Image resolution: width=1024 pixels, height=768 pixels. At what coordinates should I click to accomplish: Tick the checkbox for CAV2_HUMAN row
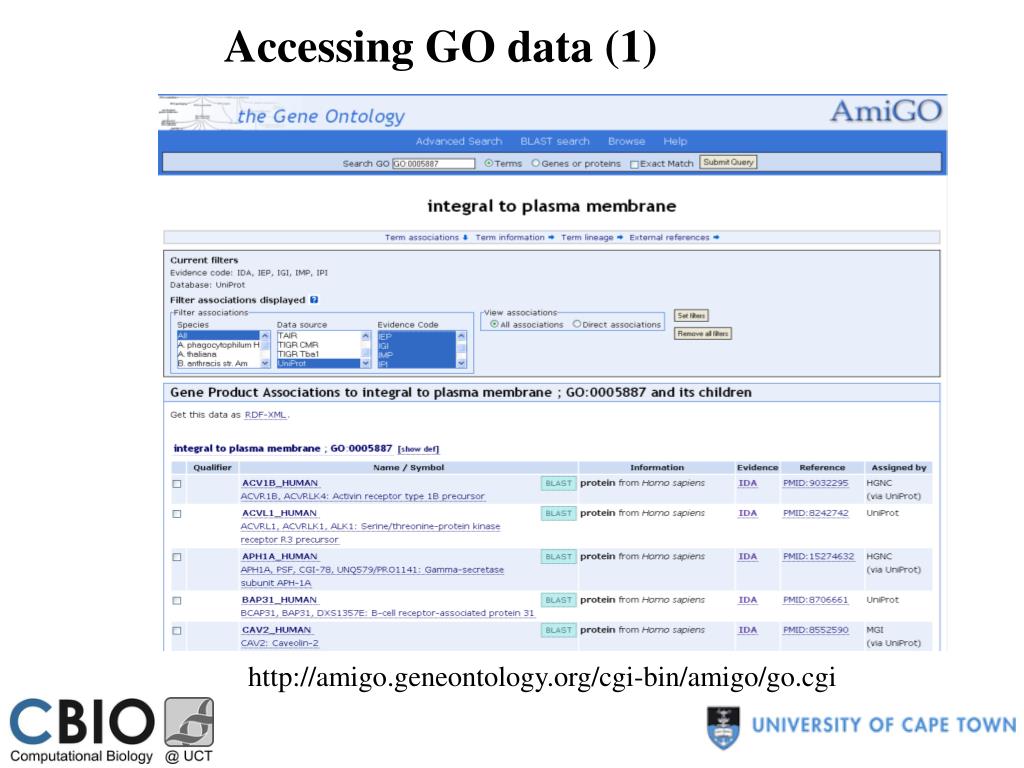click(x=177, y=631)
